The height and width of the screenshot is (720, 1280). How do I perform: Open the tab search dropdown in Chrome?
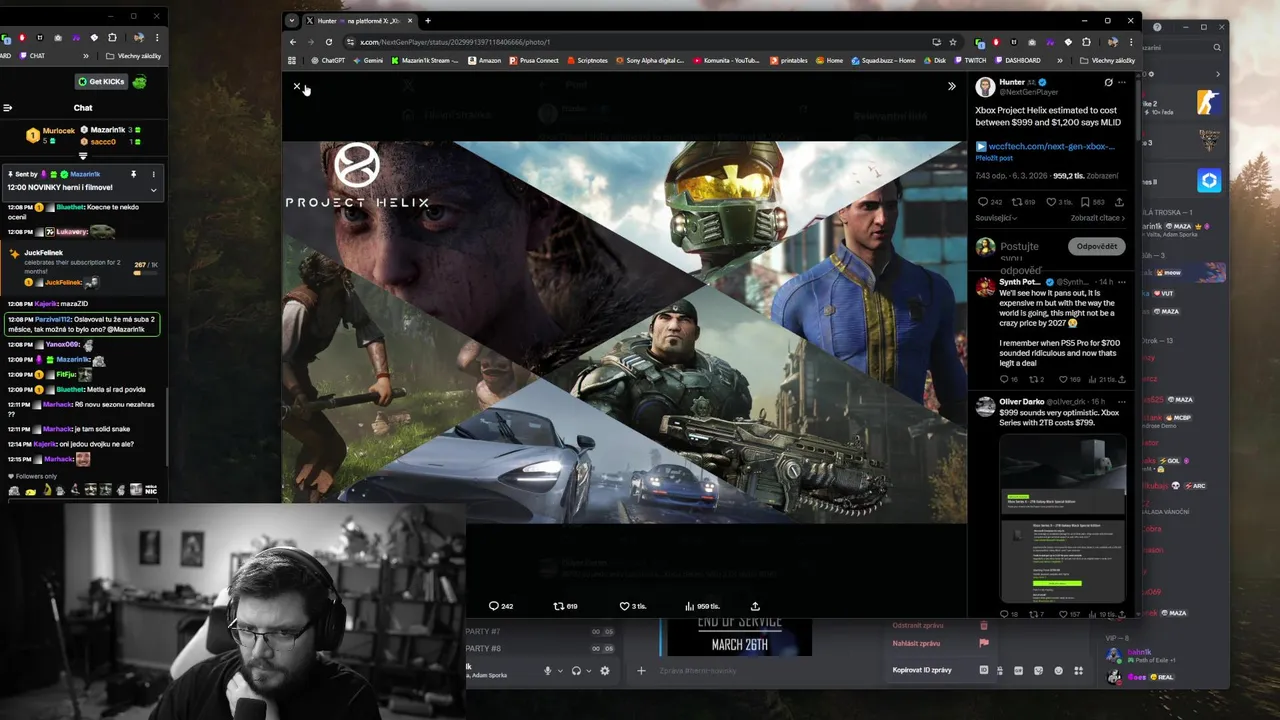click(x=292, y=20)
